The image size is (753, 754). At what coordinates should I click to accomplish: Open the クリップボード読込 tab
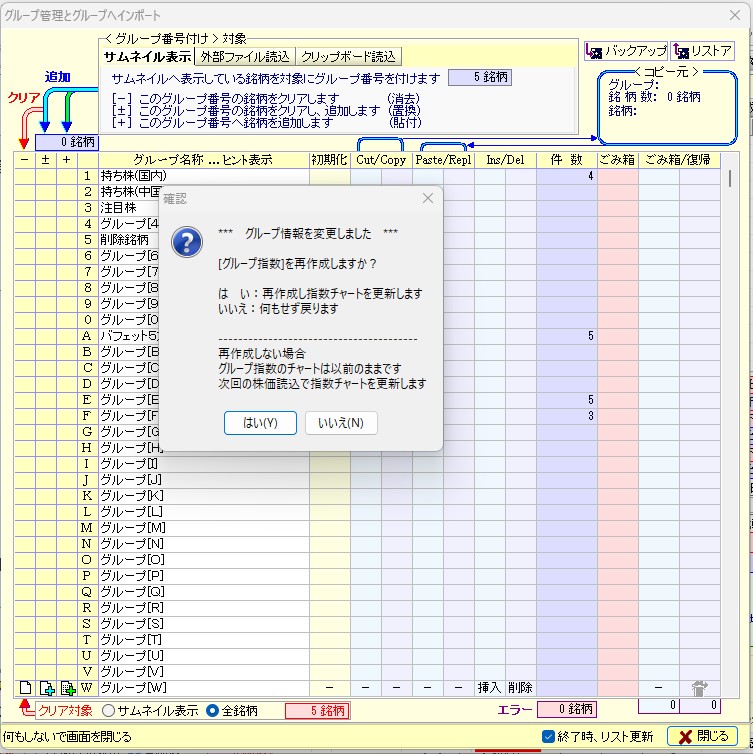pos(349,57)
